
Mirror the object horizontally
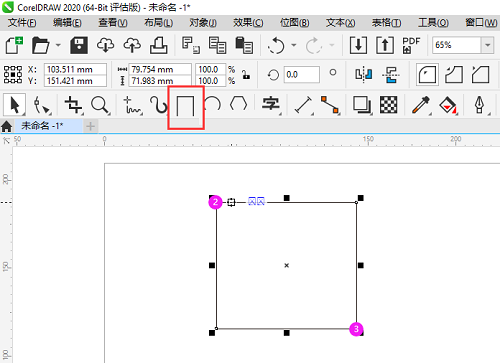pos(363,74)
